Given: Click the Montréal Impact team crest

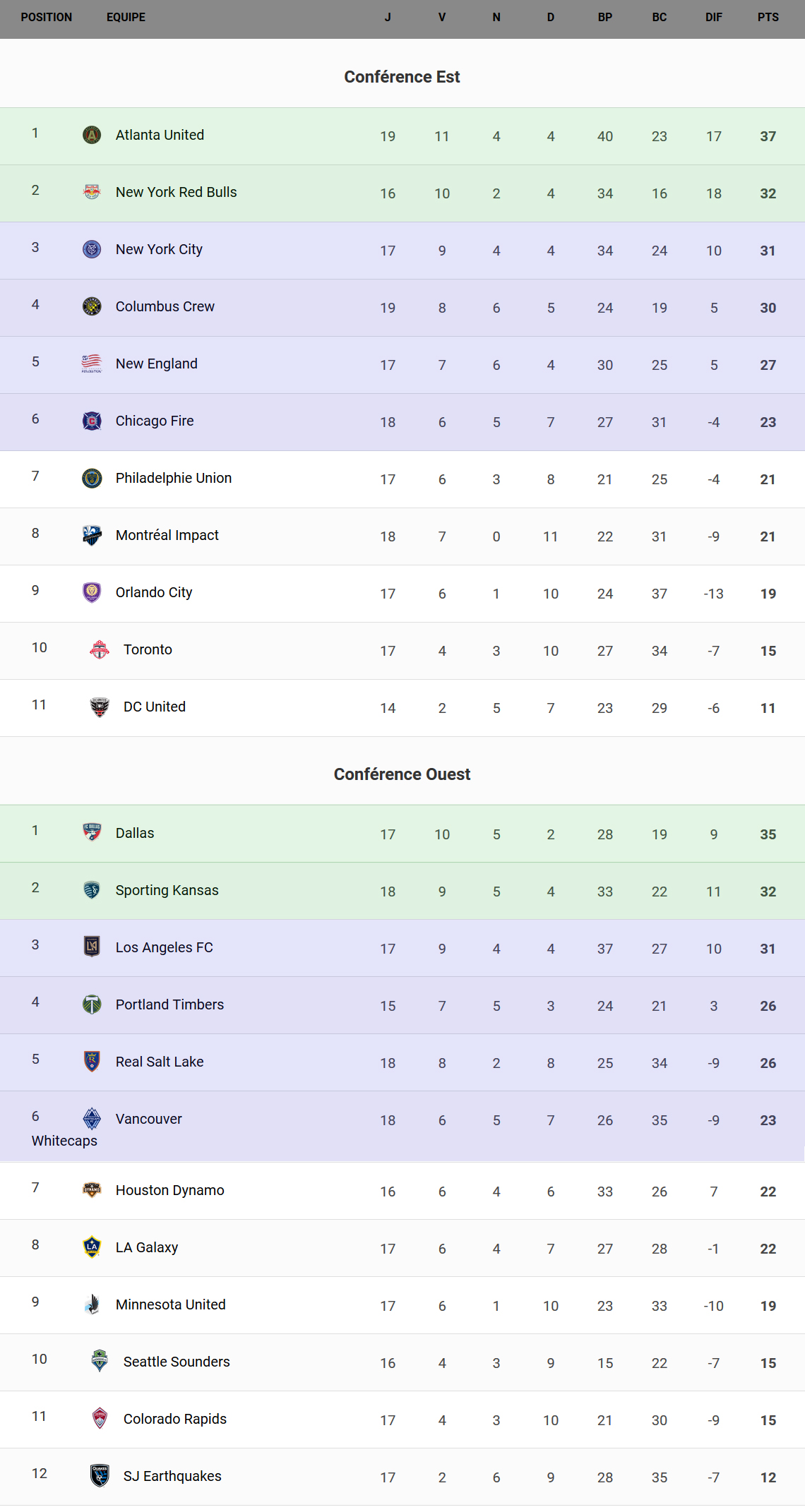Looking at the screenshot, I should click(x=92, y=535).
